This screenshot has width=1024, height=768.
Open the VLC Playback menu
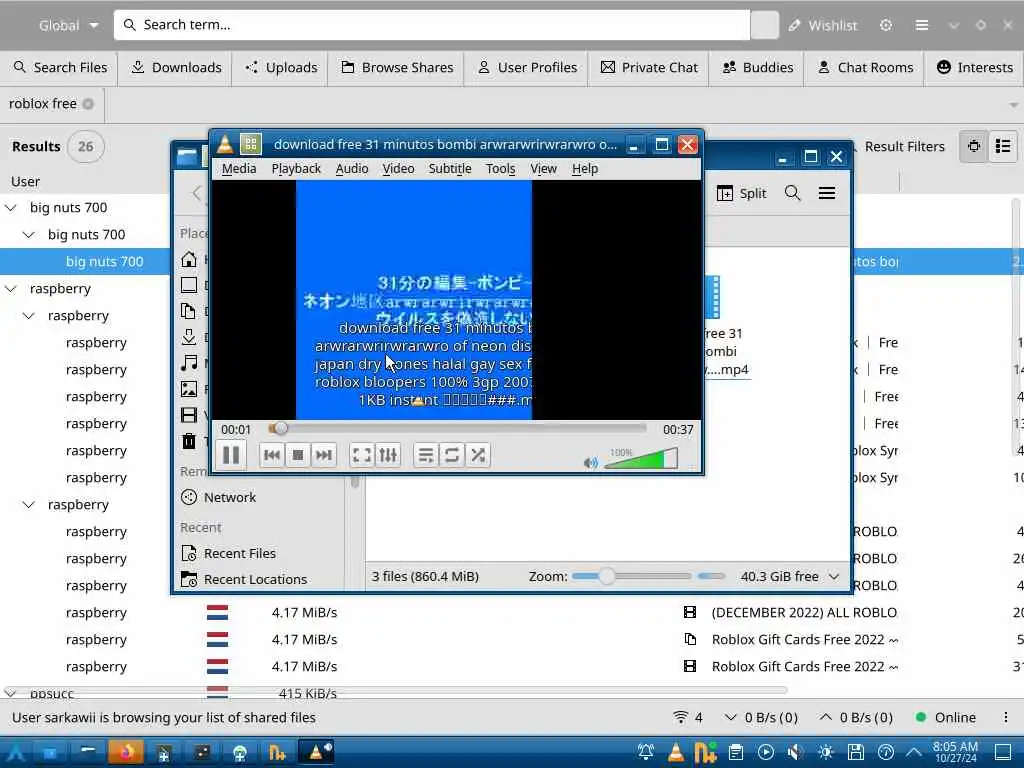coord(296,168)
